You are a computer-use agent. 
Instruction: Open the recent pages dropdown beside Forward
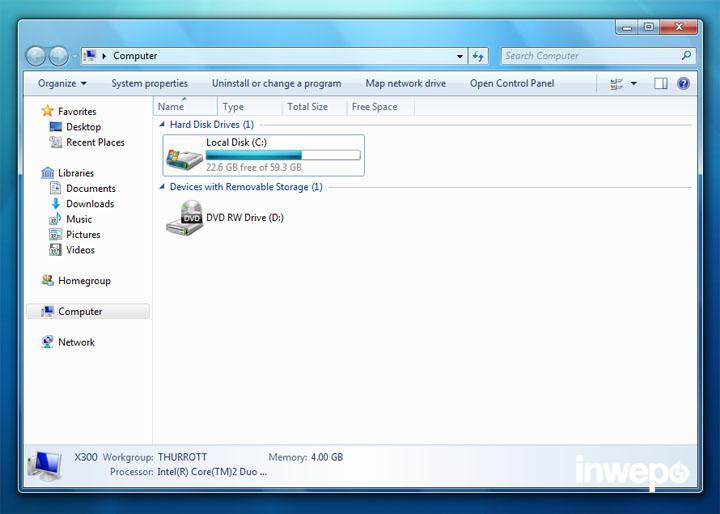[74, 56]
